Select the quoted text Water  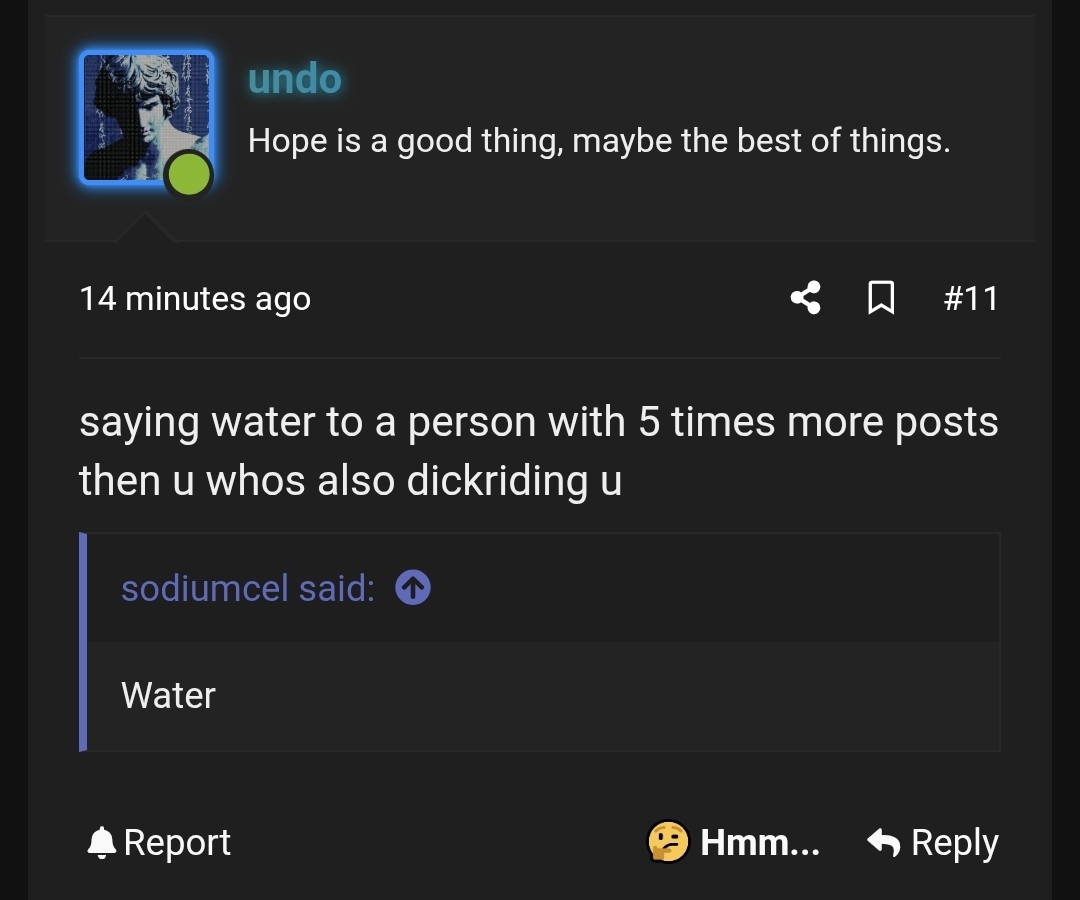point(167,695)
